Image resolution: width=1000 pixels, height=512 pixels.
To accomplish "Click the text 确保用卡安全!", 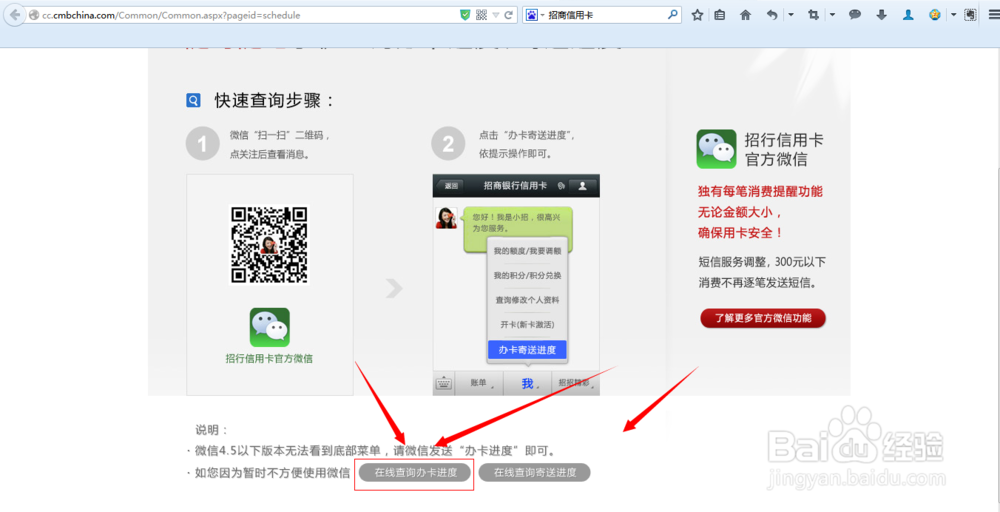I will click(x=740, y=233).
